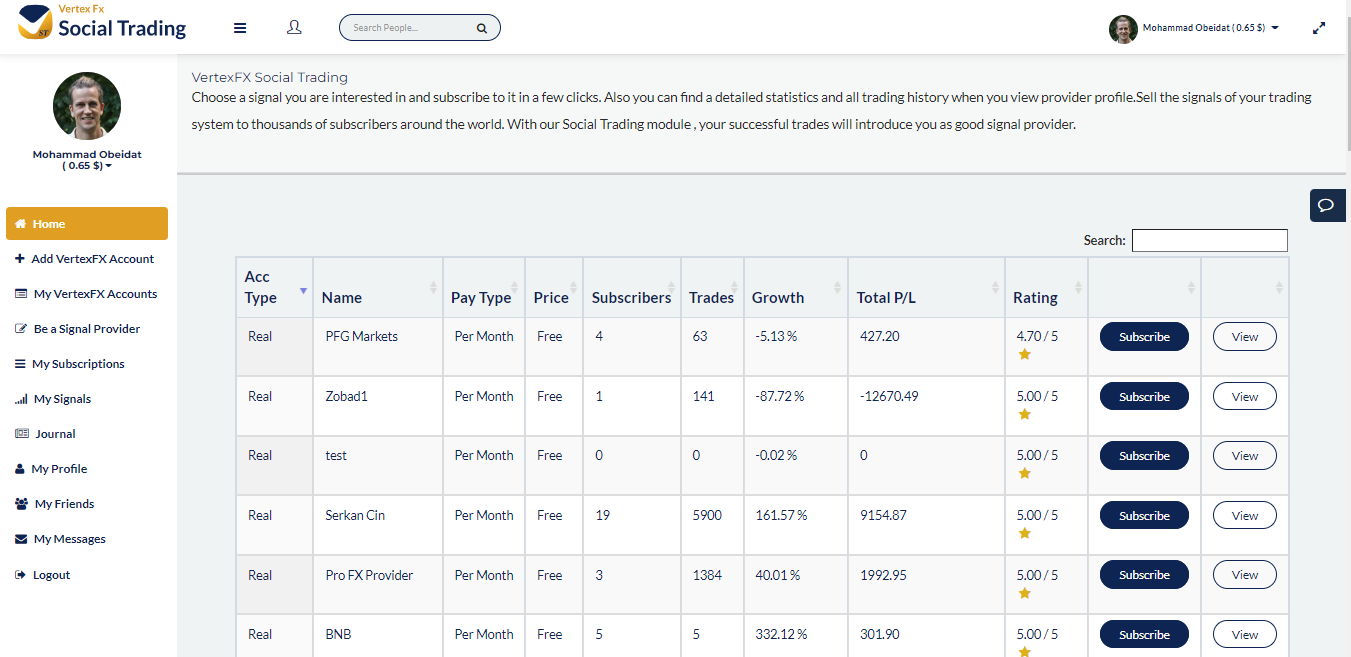Subscribe to the Zobad1 signal
1351x657 pixels.
point(1144,397)
